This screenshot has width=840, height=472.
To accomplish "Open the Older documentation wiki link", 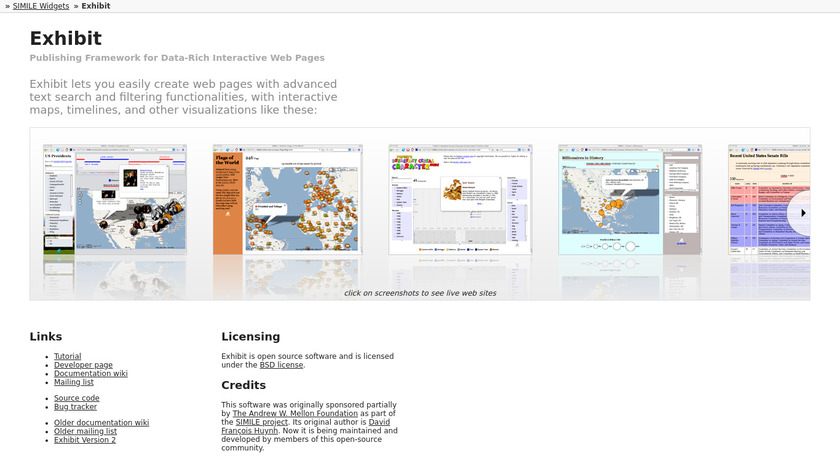I will tap(101, 423).
